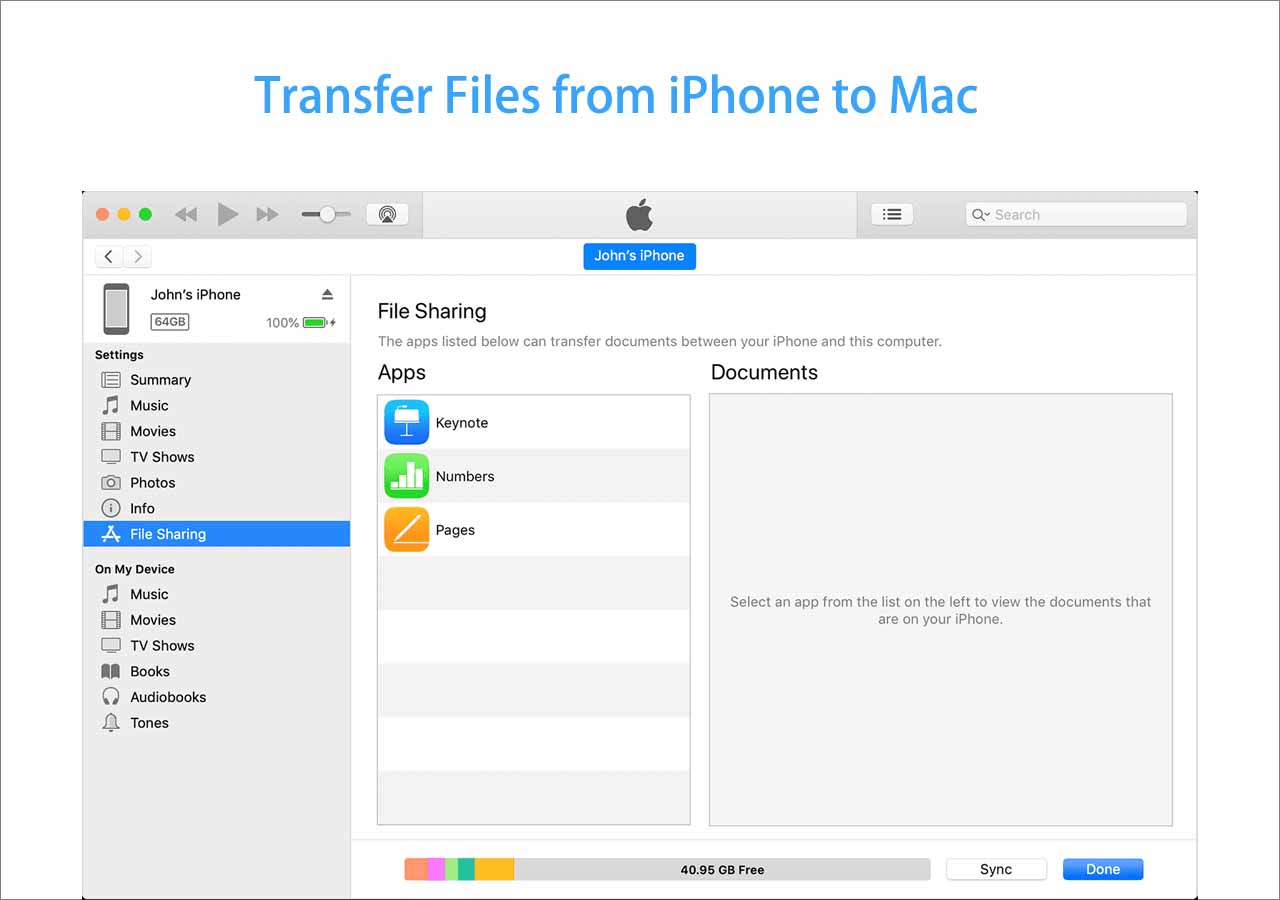
Task: Click the storage bar showing 40.95 GB Free
Action: 667,869
